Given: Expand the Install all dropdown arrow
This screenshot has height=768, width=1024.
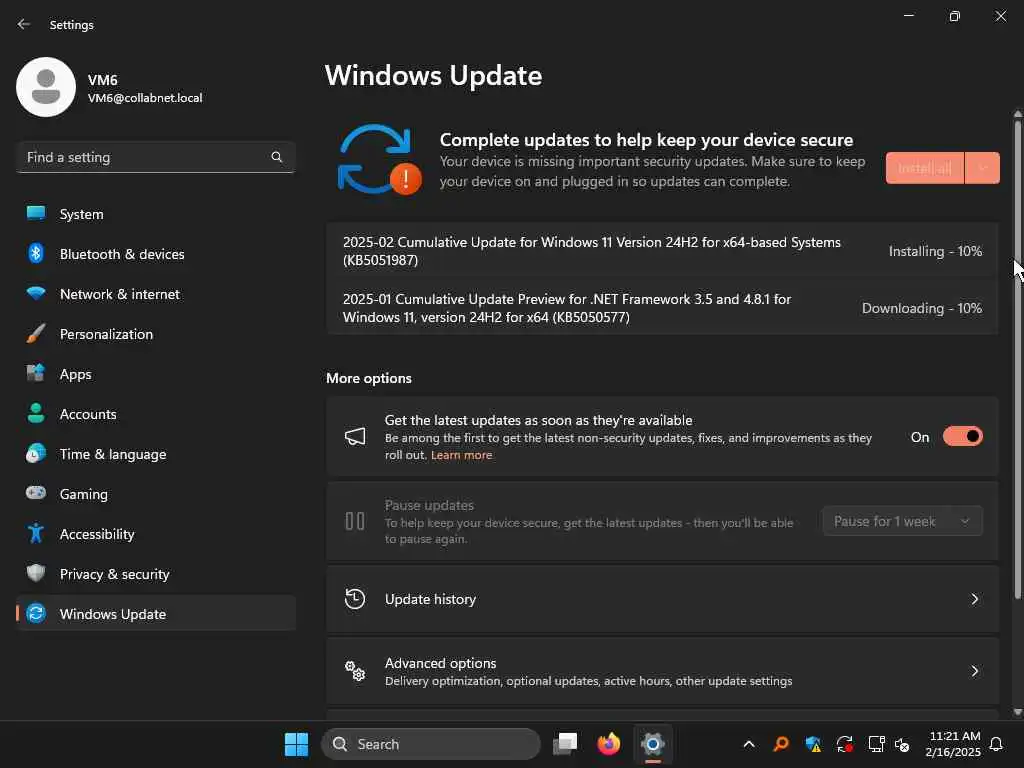Looking at the screenshot, I should tap(982, 168).
